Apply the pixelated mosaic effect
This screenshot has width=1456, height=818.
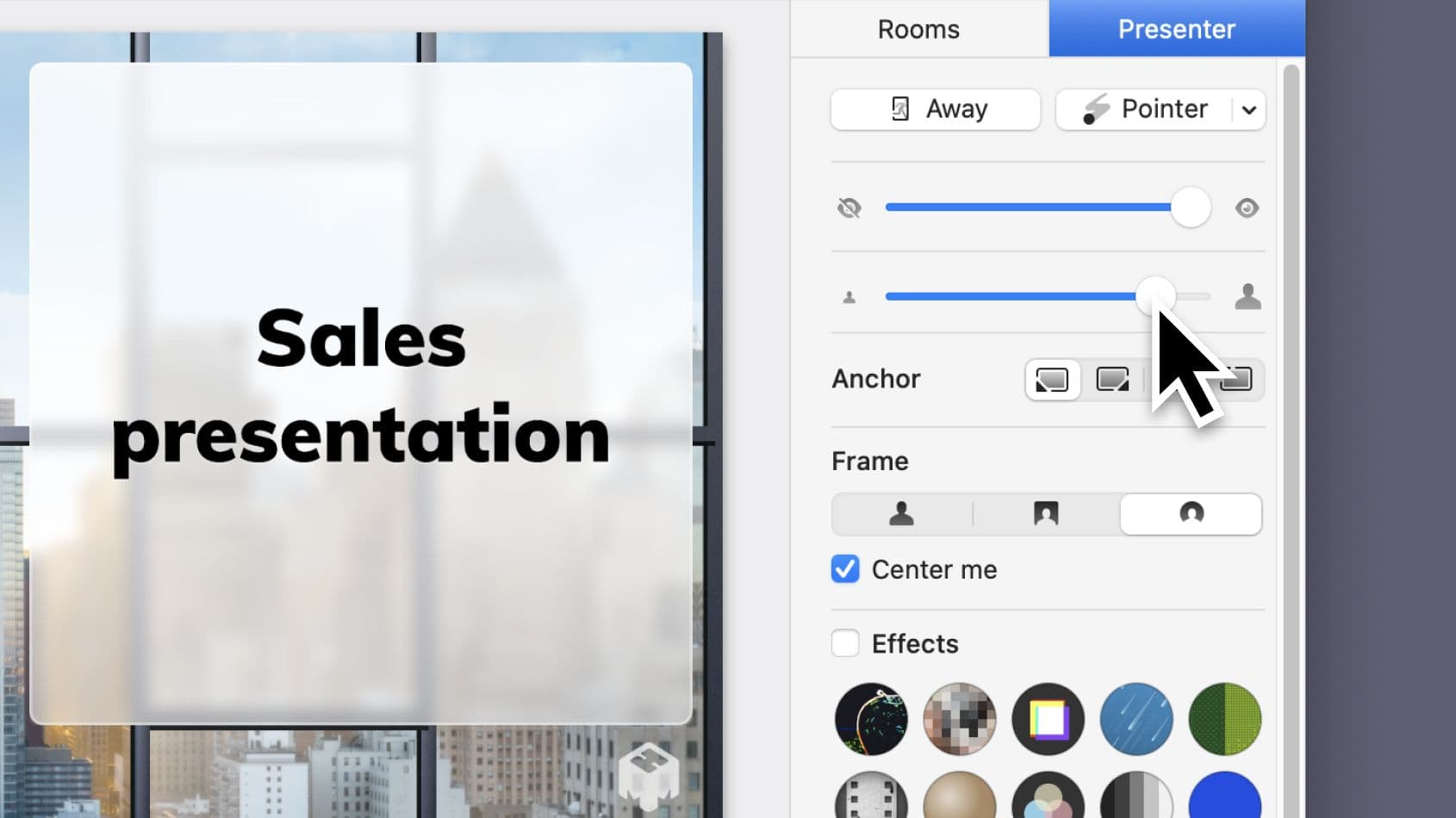[959, 719]
